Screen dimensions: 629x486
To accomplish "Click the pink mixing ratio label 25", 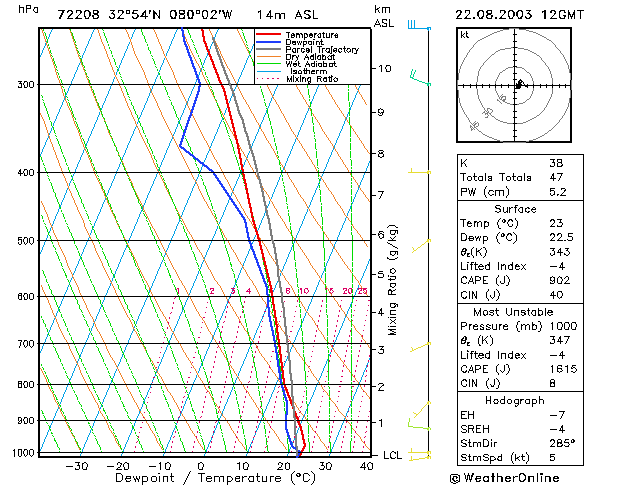I will (x=362, y=291).
